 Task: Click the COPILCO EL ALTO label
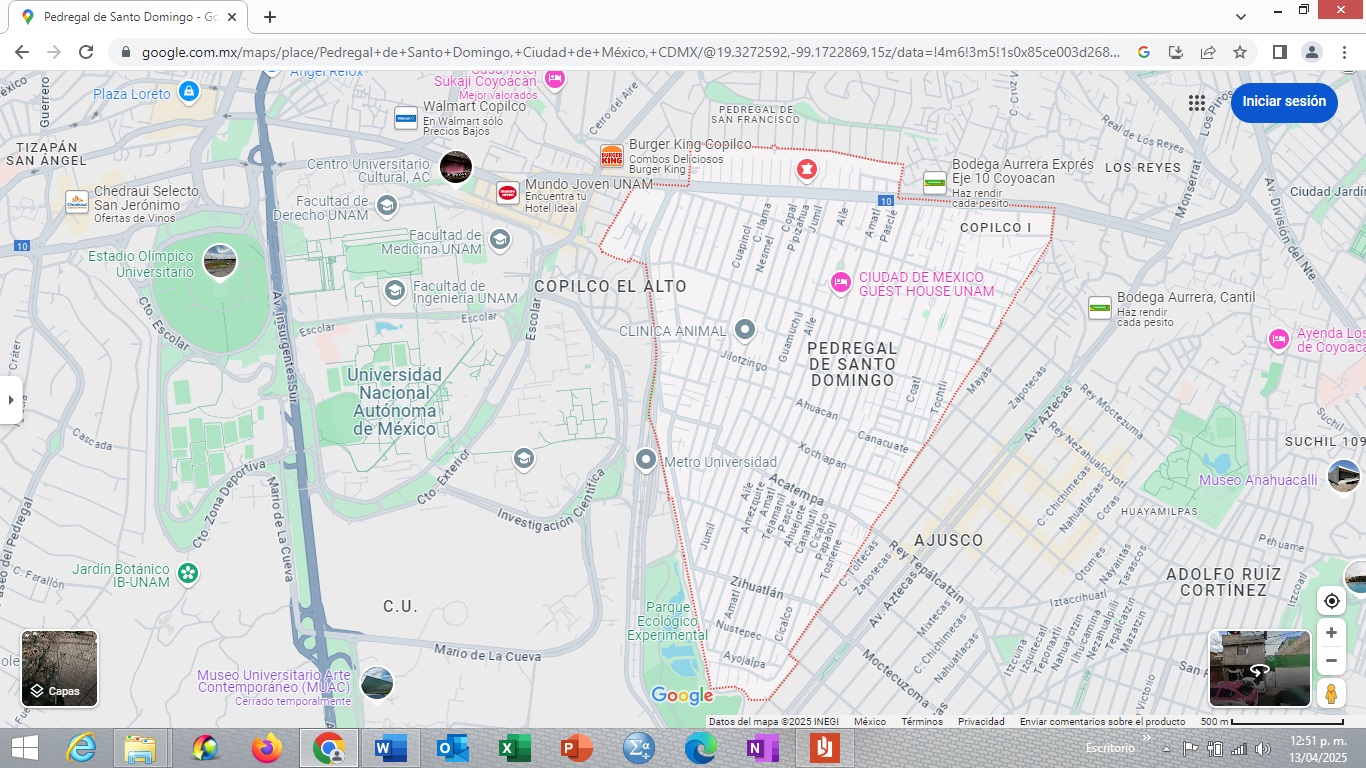tap(610, 287)
